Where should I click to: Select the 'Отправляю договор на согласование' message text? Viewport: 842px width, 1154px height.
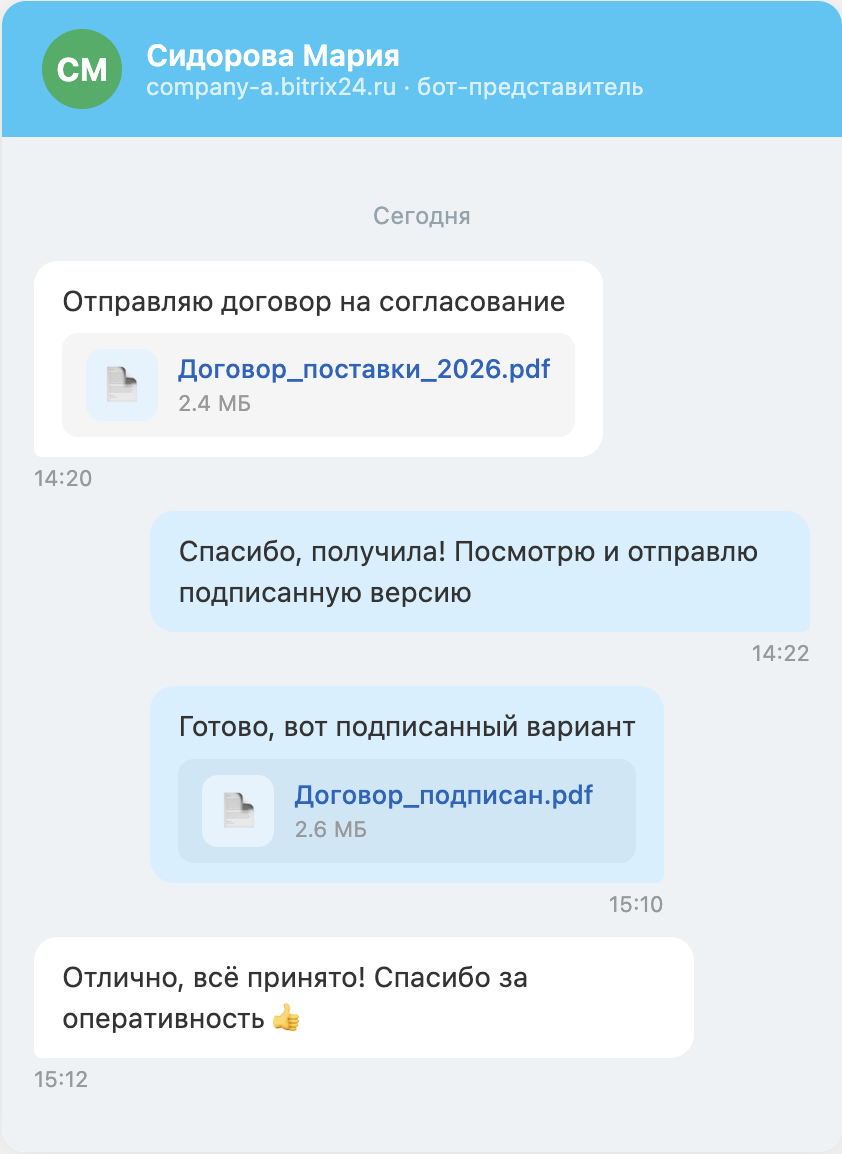pyautogui.click(x=314, y=302)
